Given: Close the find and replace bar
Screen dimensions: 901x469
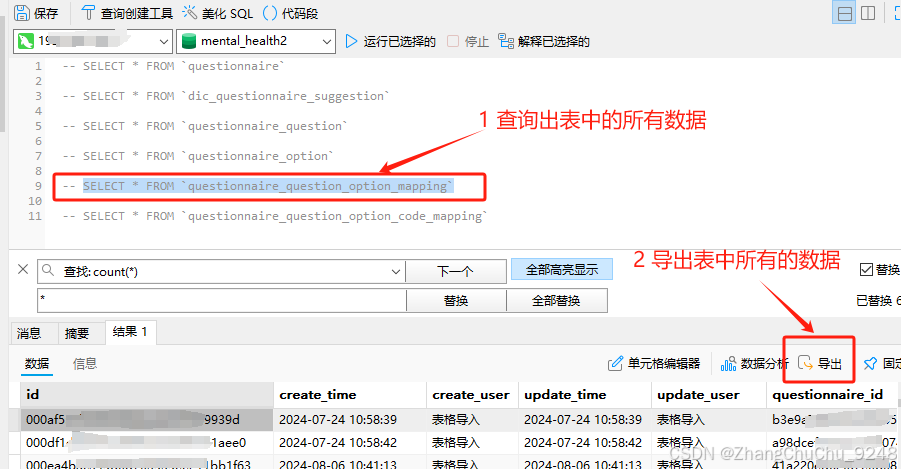Looking at the screenshot, I should coord(23,269).
